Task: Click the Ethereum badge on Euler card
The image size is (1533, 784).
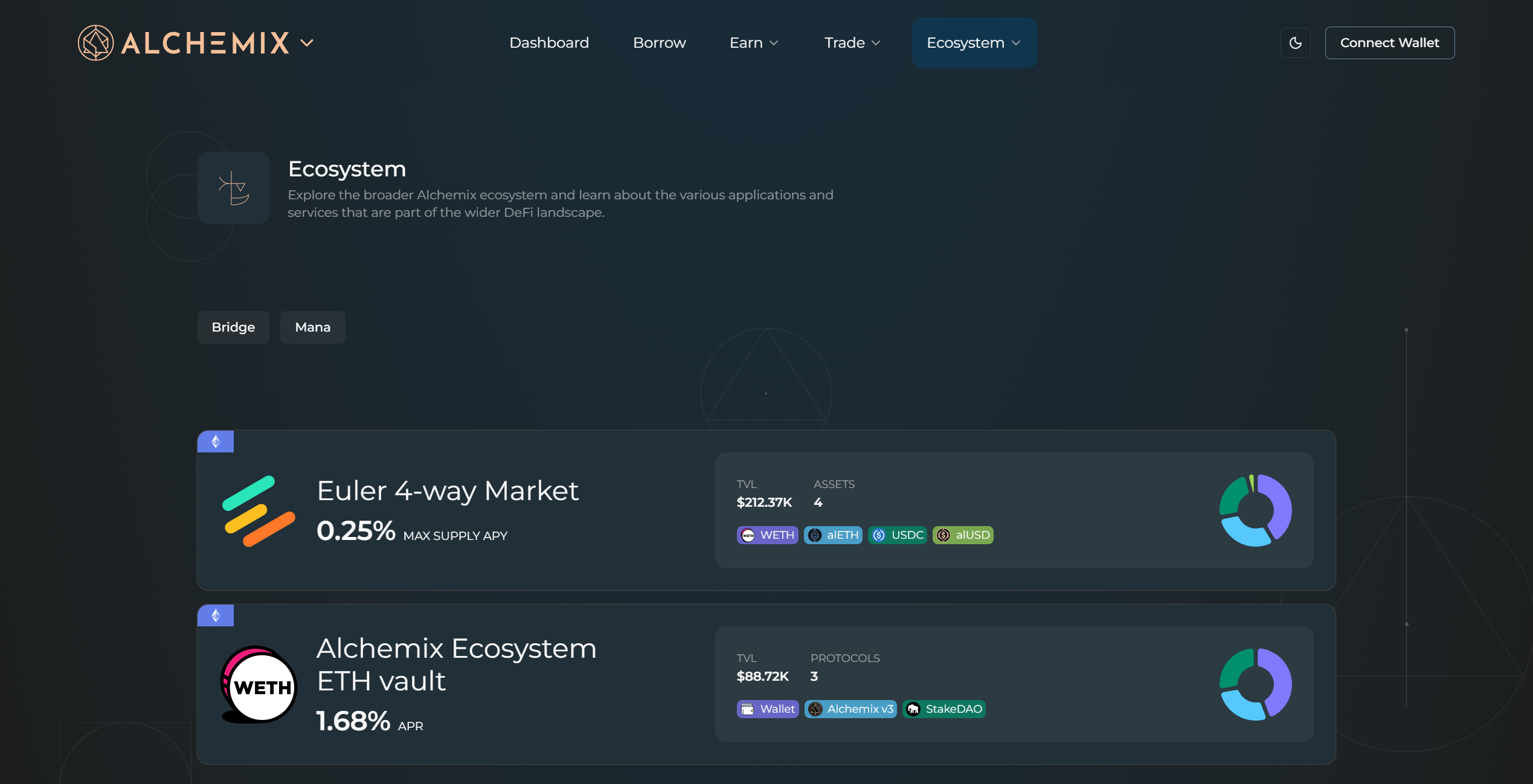Action: click(216, 442)
